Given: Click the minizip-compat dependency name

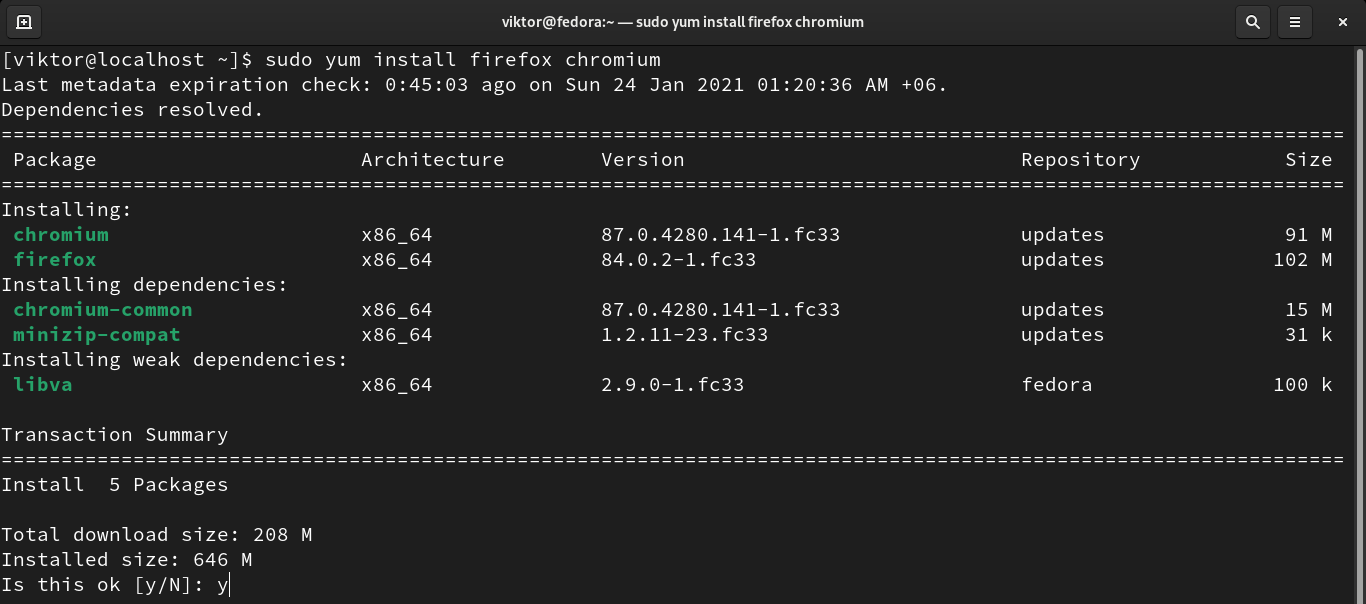Looking at the screenshot, I should (x=97, y=335).
